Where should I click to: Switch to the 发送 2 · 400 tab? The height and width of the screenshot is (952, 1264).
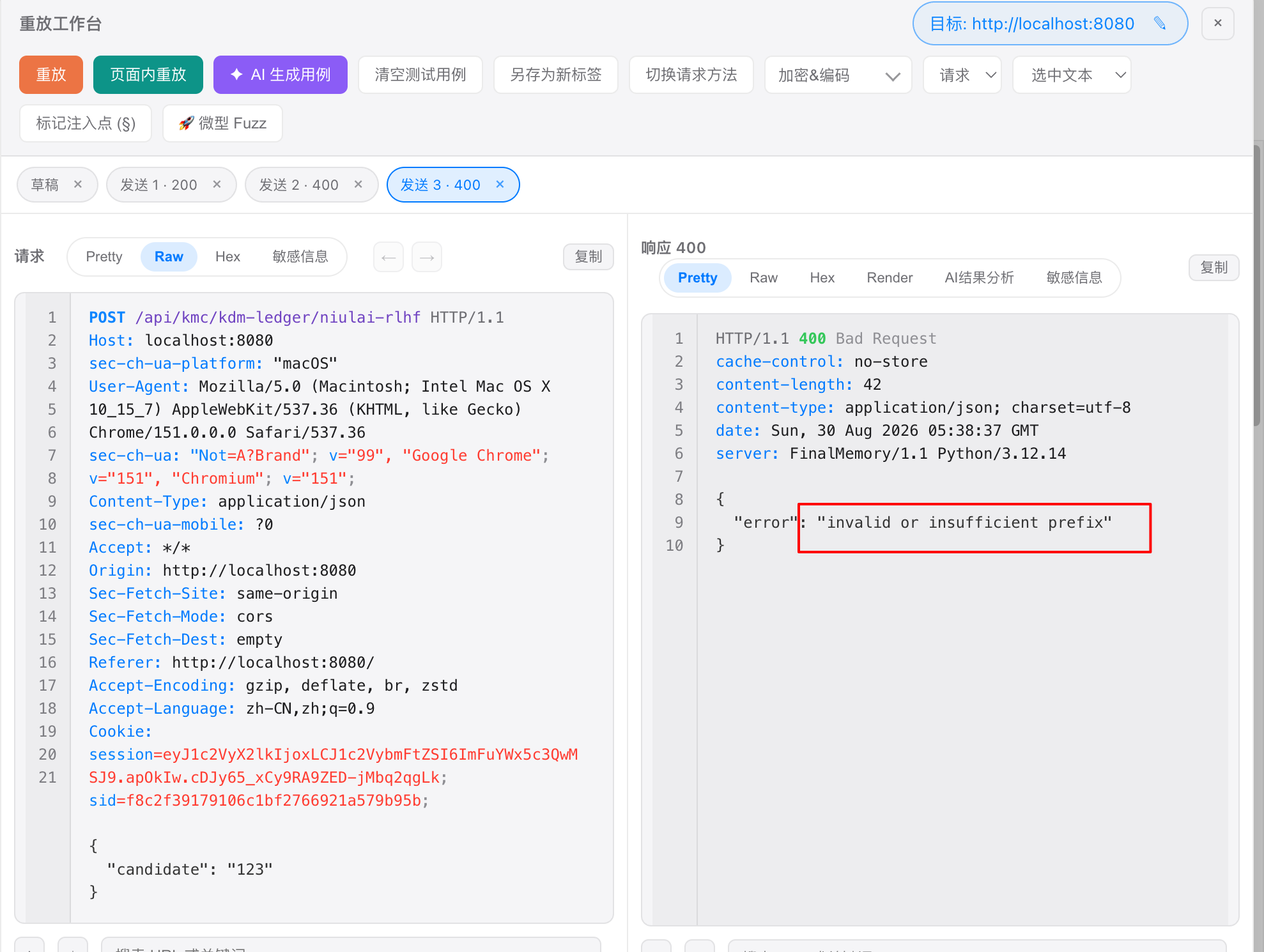298,185
